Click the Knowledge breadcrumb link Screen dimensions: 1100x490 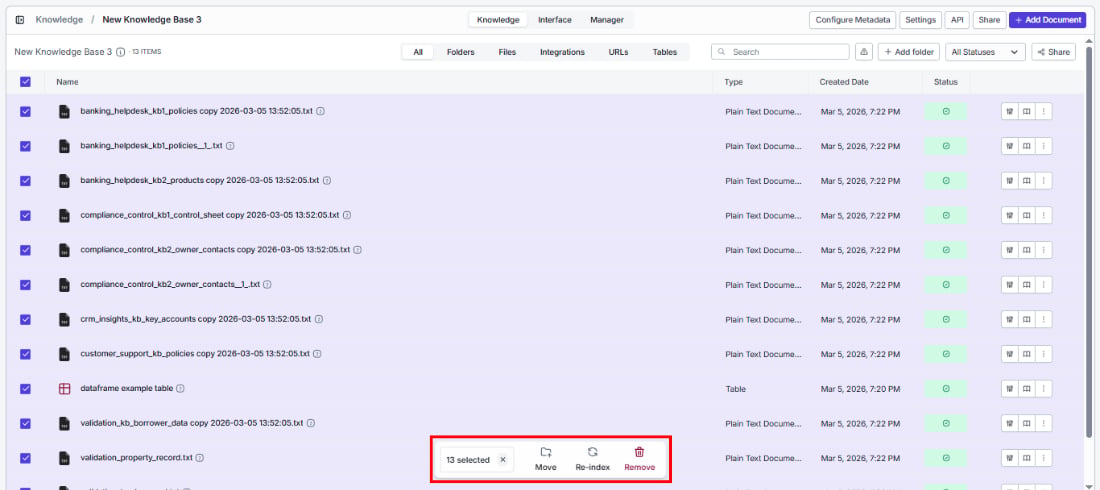point(59,20)
